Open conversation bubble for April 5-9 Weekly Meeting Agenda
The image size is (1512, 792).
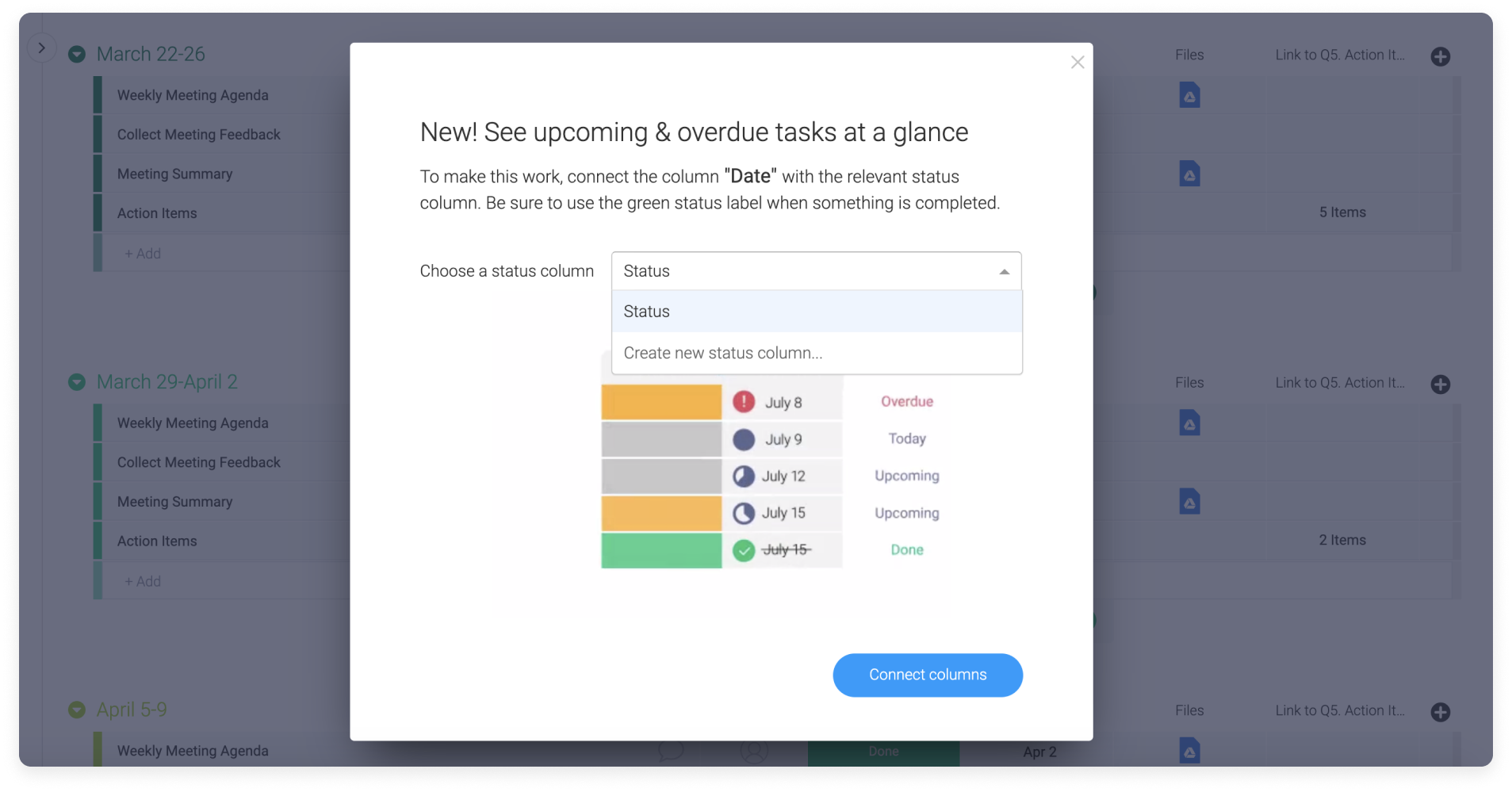[x=671, y=750]
